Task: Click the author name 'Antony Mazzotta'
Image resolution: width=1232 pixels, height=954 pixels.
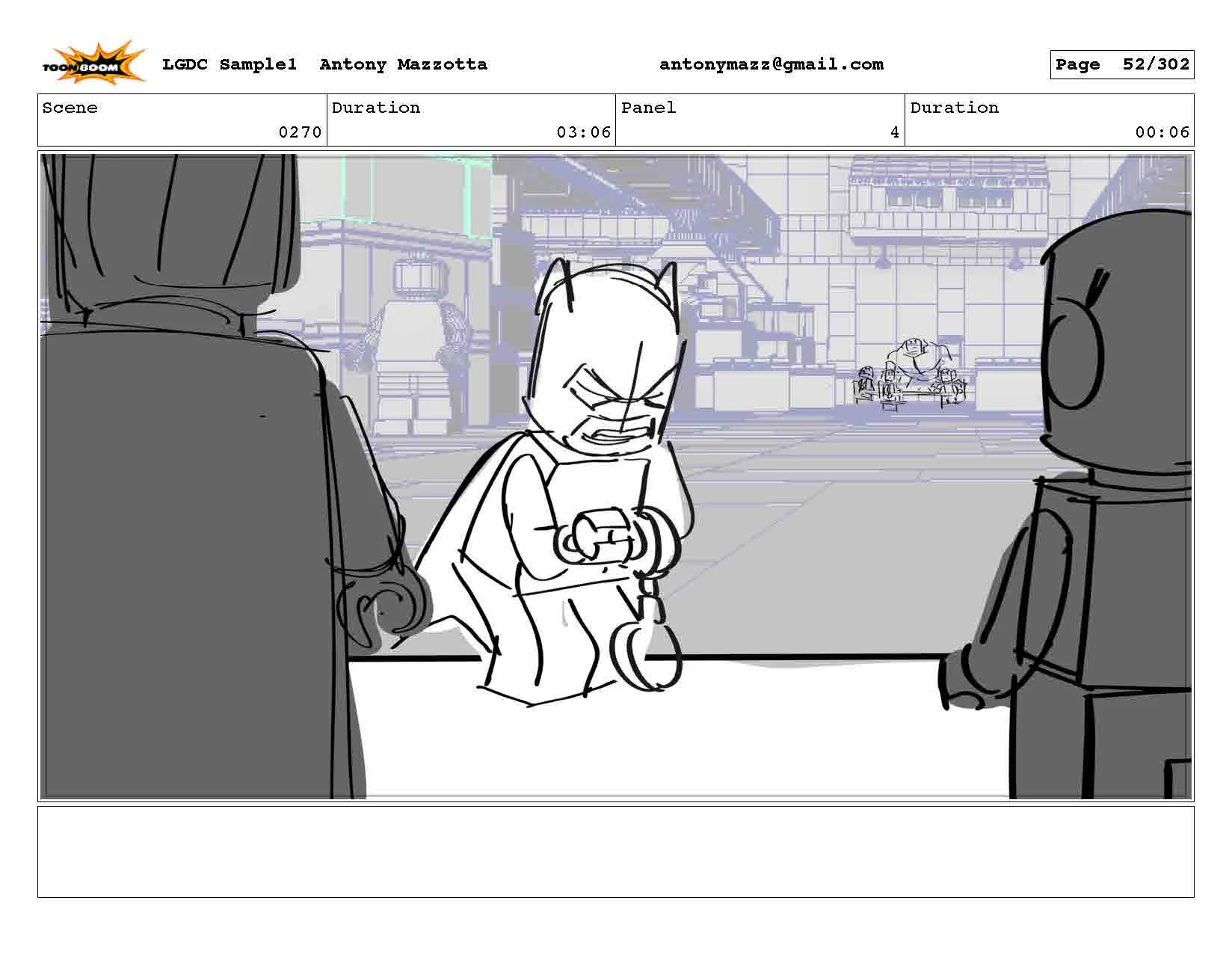Action: click(x=403, y=64)
